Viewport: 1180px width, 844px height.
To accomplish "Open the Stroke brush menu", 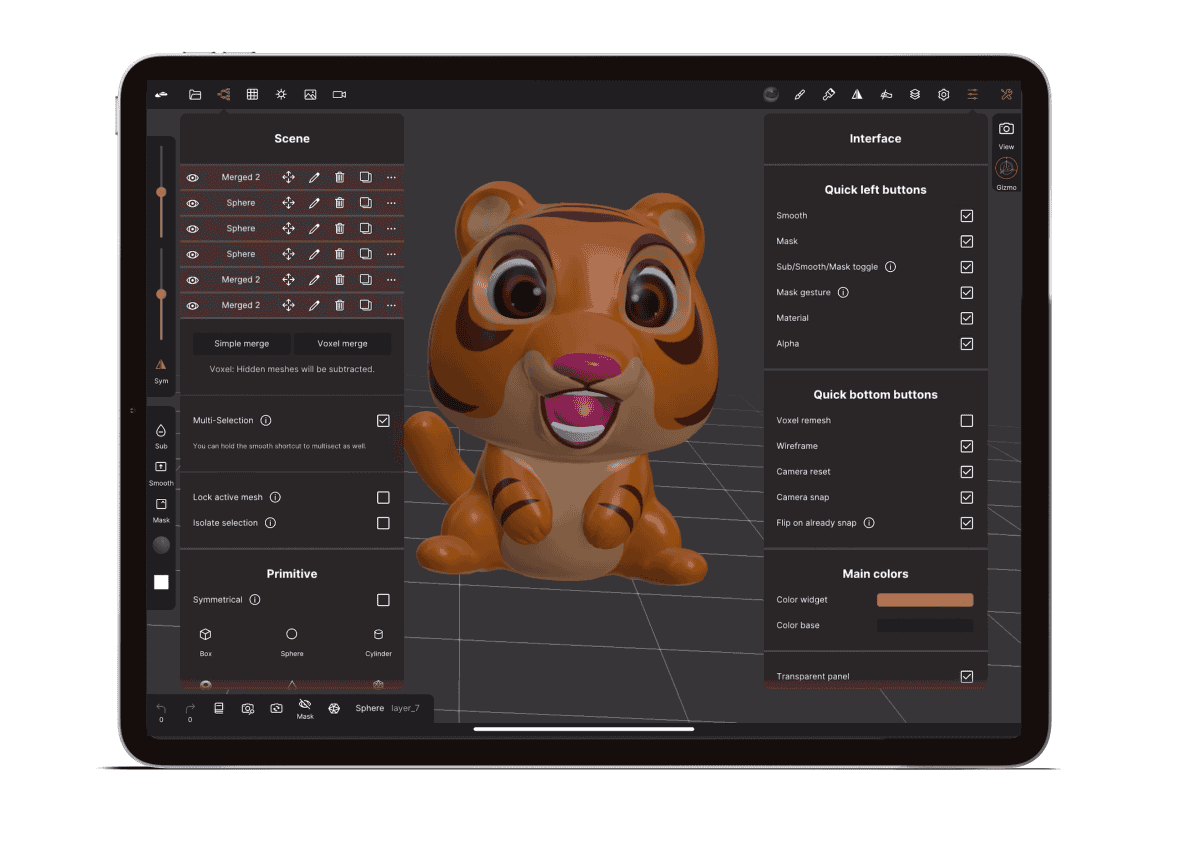I will (799, 95).
